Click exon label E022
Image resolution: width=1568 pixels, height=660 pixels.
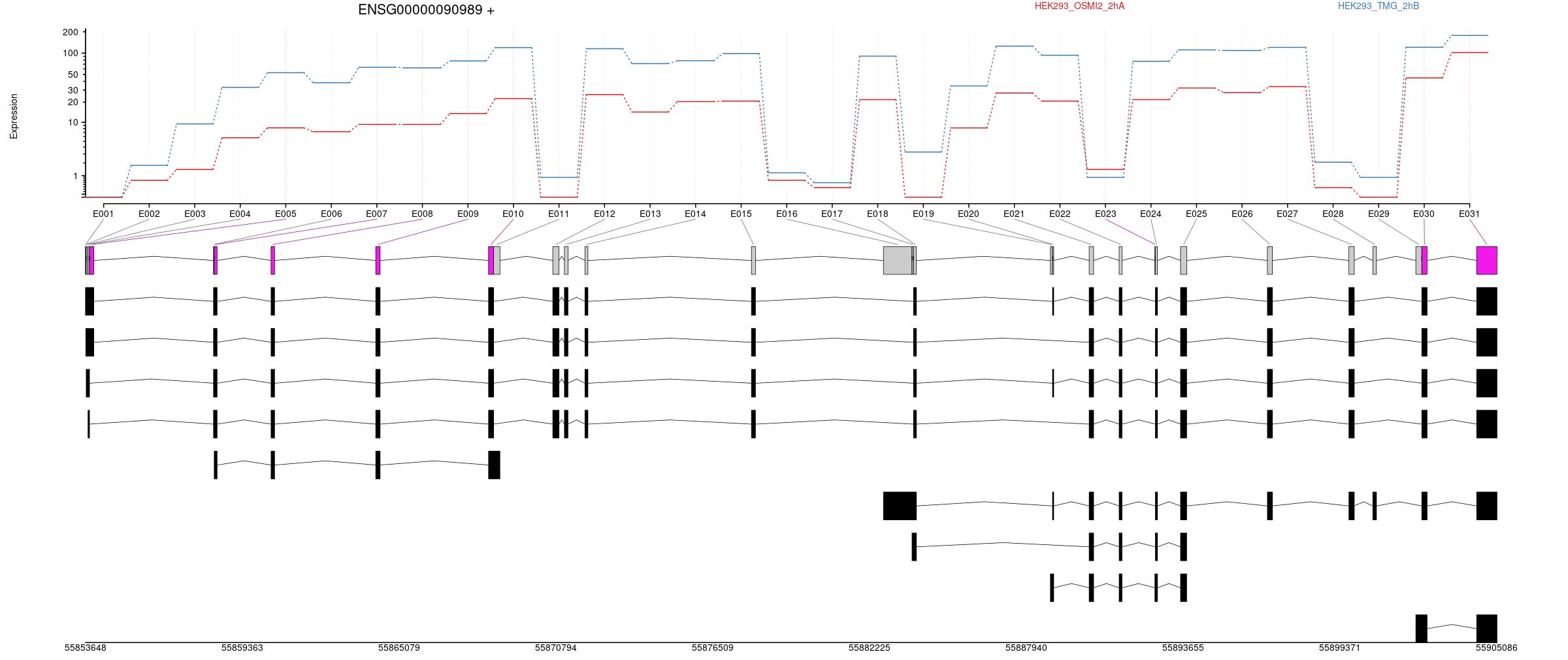point(1060,214)
